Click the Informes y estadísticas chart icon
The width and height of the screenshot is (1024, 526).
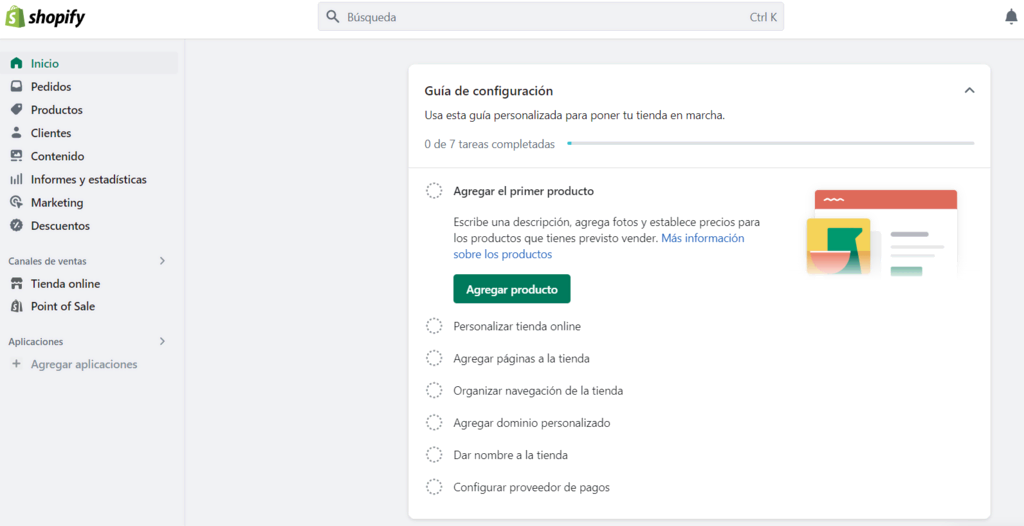pyautogui.click(x=16, y=180)
